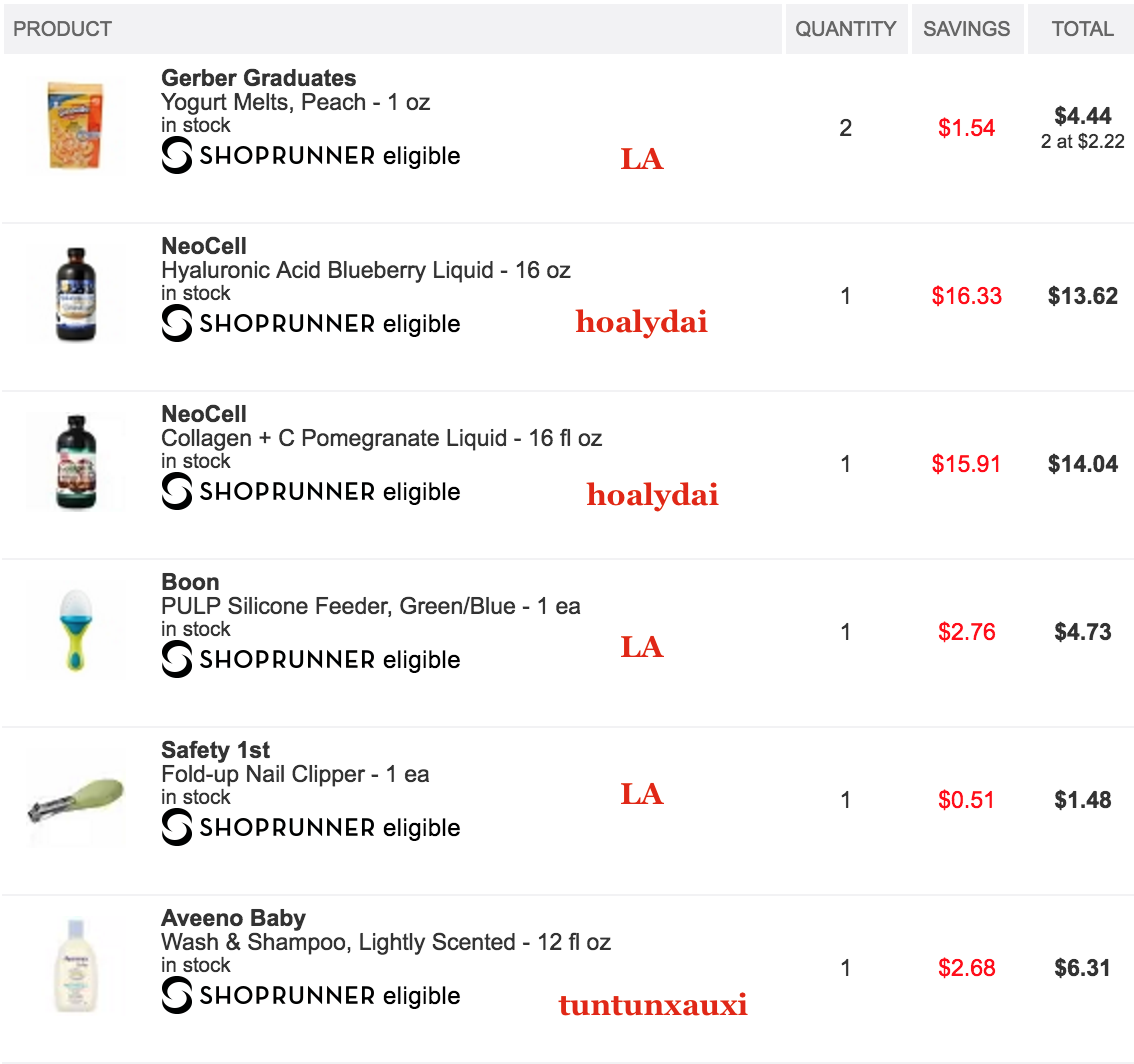Click ShopRunner icon under Collagen + C Pomegranate Liquid
Viewport: 1134px width, 1064px height.
click(x=176, y=491)
